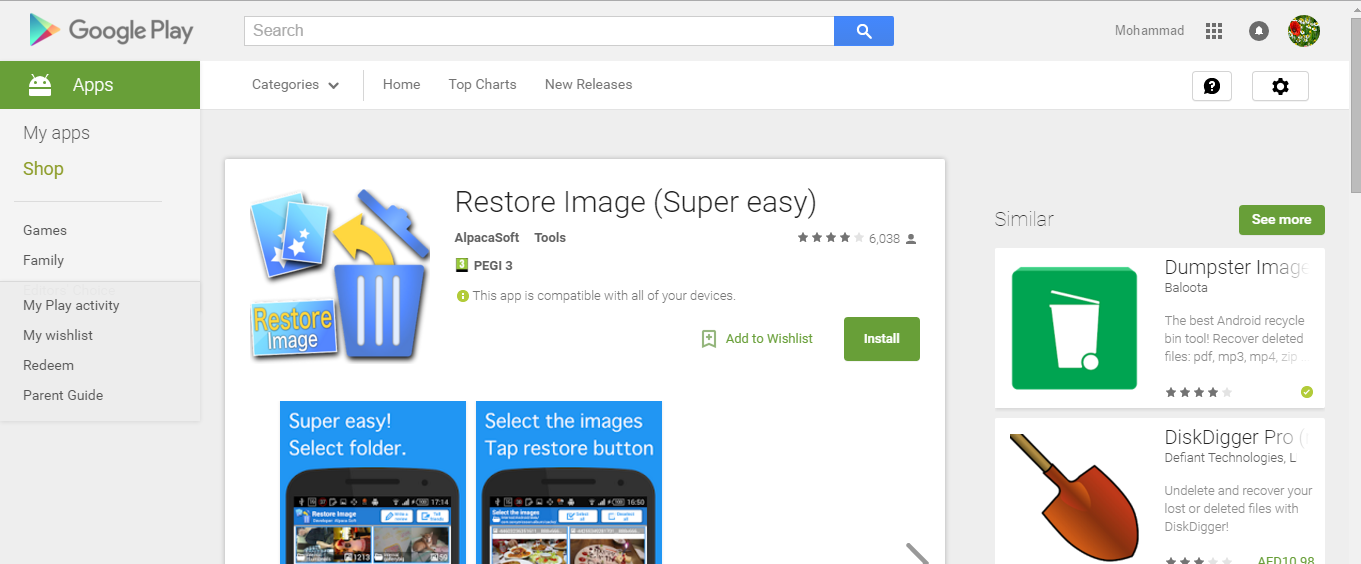Screen dimensions: 1361x564
Task: Click Baloota developer name
Action: click(x=1186, y=288)
